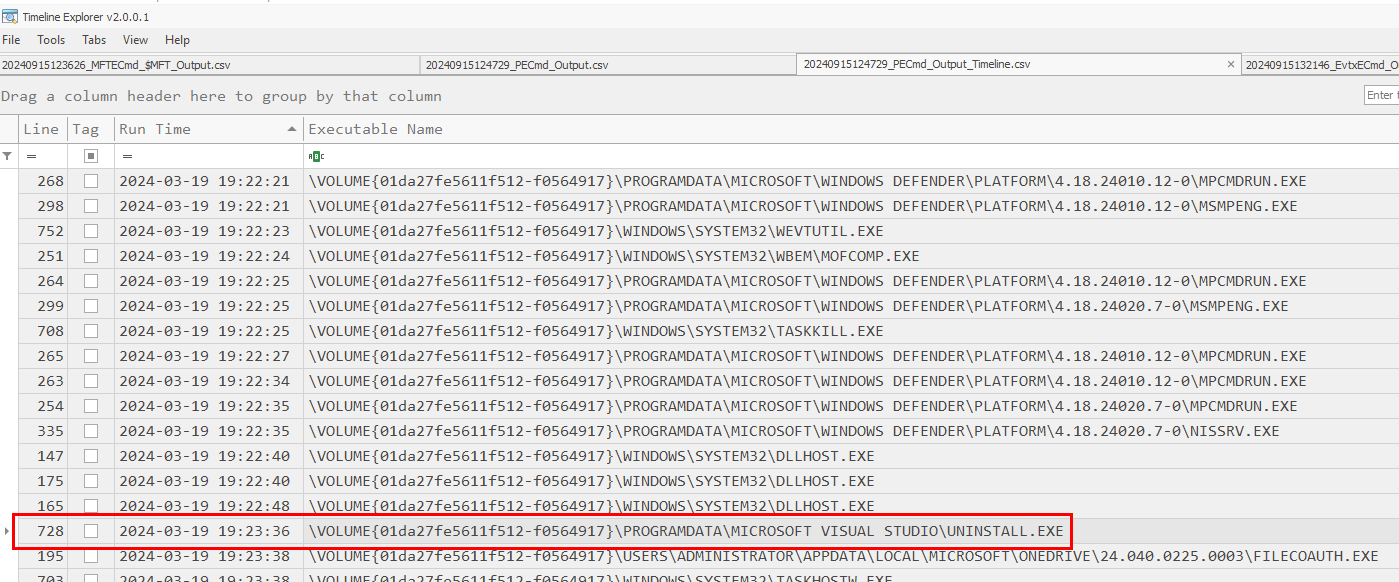Click the Timeline Explorer app icon
1399x582 pixels.
[x=9, y=16]
